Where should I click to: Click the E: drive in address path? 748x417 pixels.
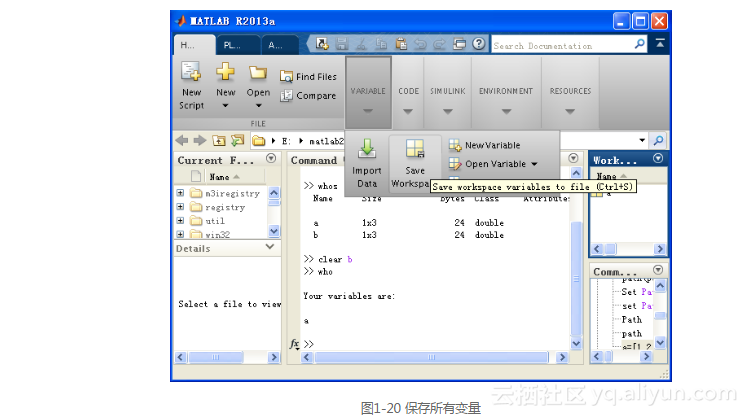coord(286,141)
